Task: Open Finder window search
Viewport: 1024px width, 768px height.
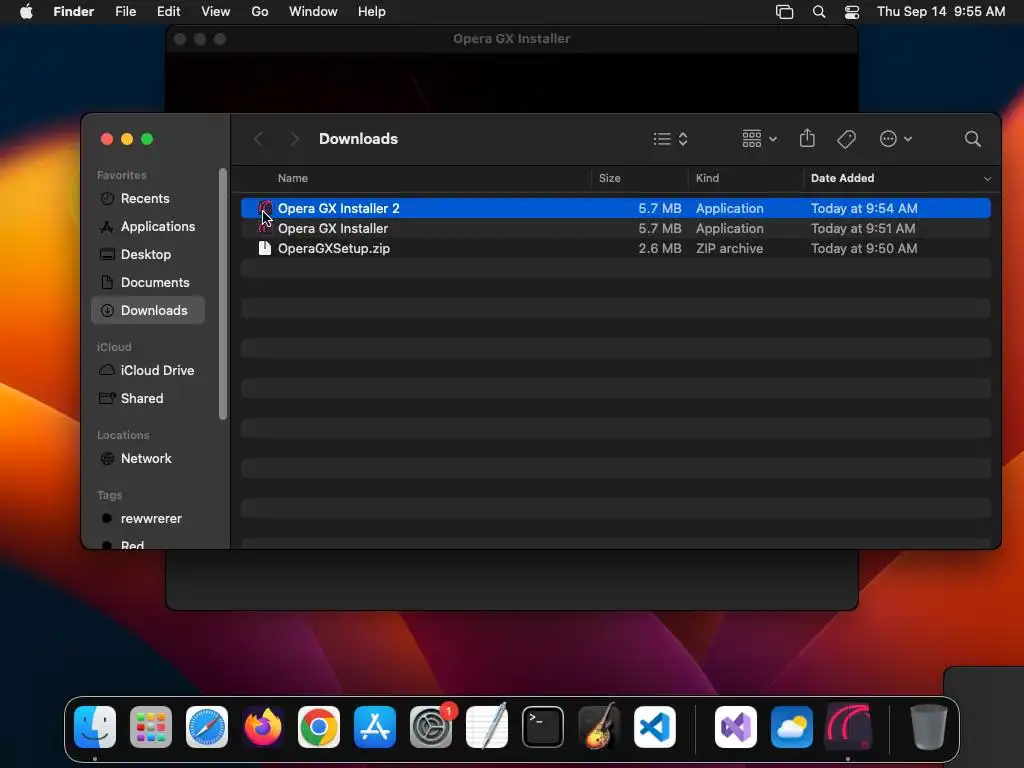Action: tap(972, 139)
